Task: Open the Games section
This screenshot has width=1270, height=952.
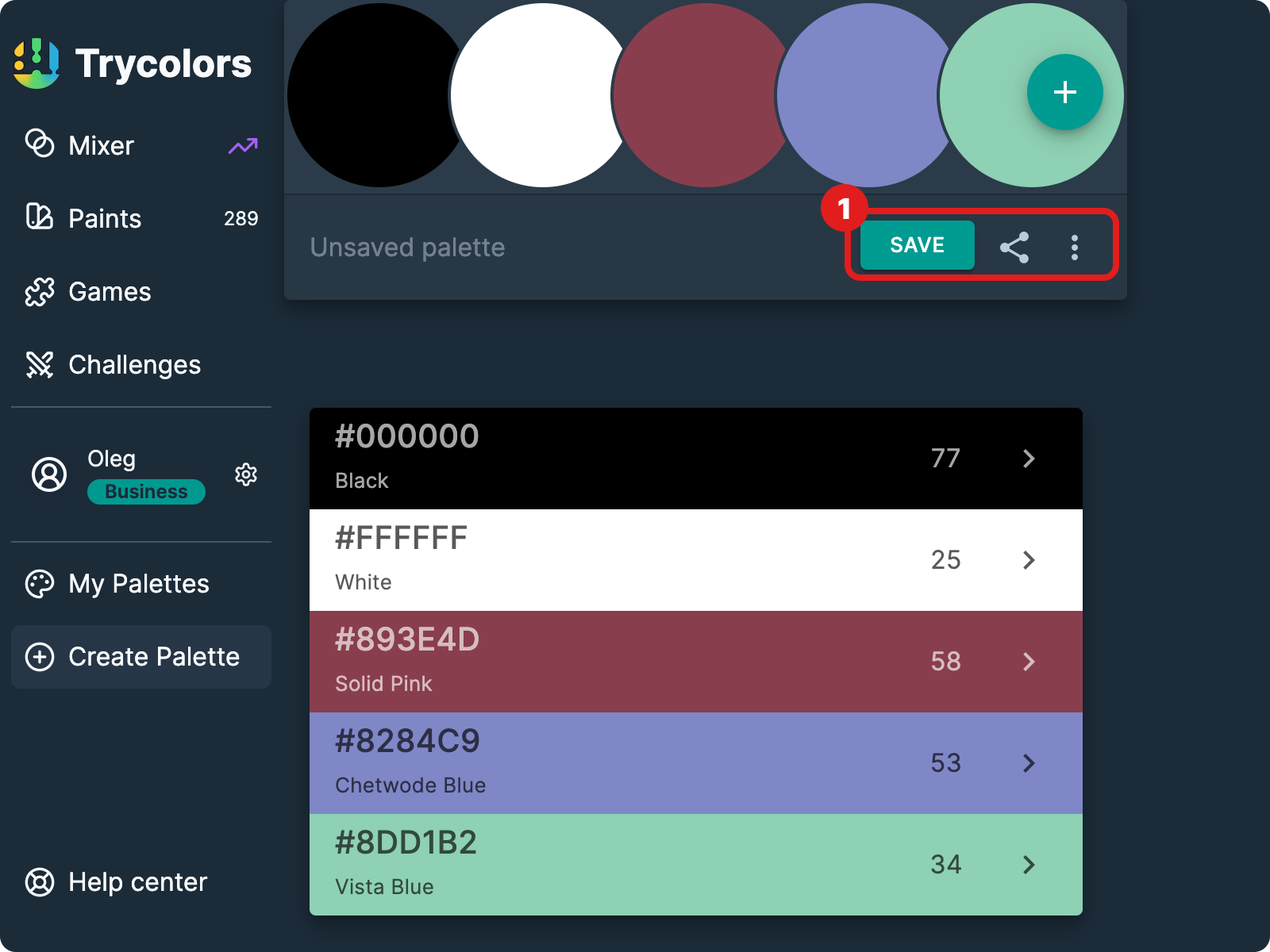Action: pyautogui.click(x=141, y=292)
